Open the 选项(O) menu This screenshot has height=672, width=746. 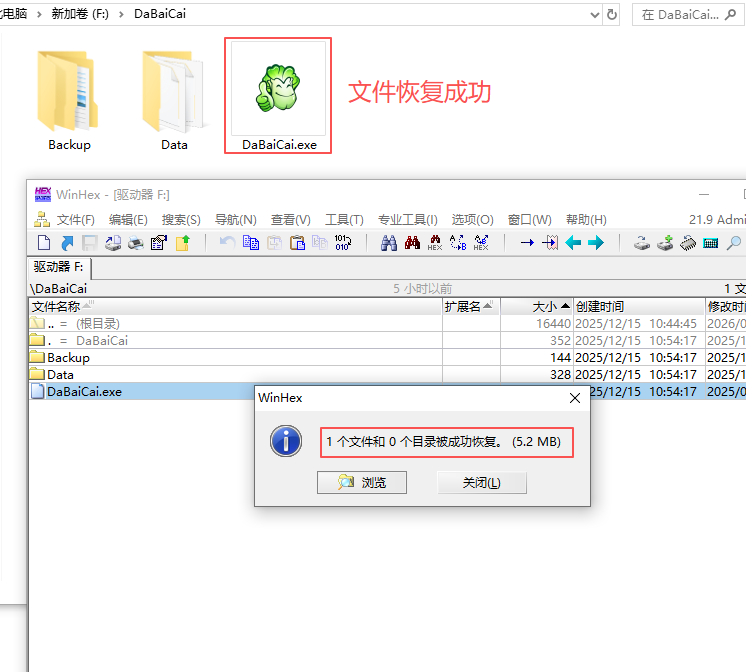pos(472,220)
